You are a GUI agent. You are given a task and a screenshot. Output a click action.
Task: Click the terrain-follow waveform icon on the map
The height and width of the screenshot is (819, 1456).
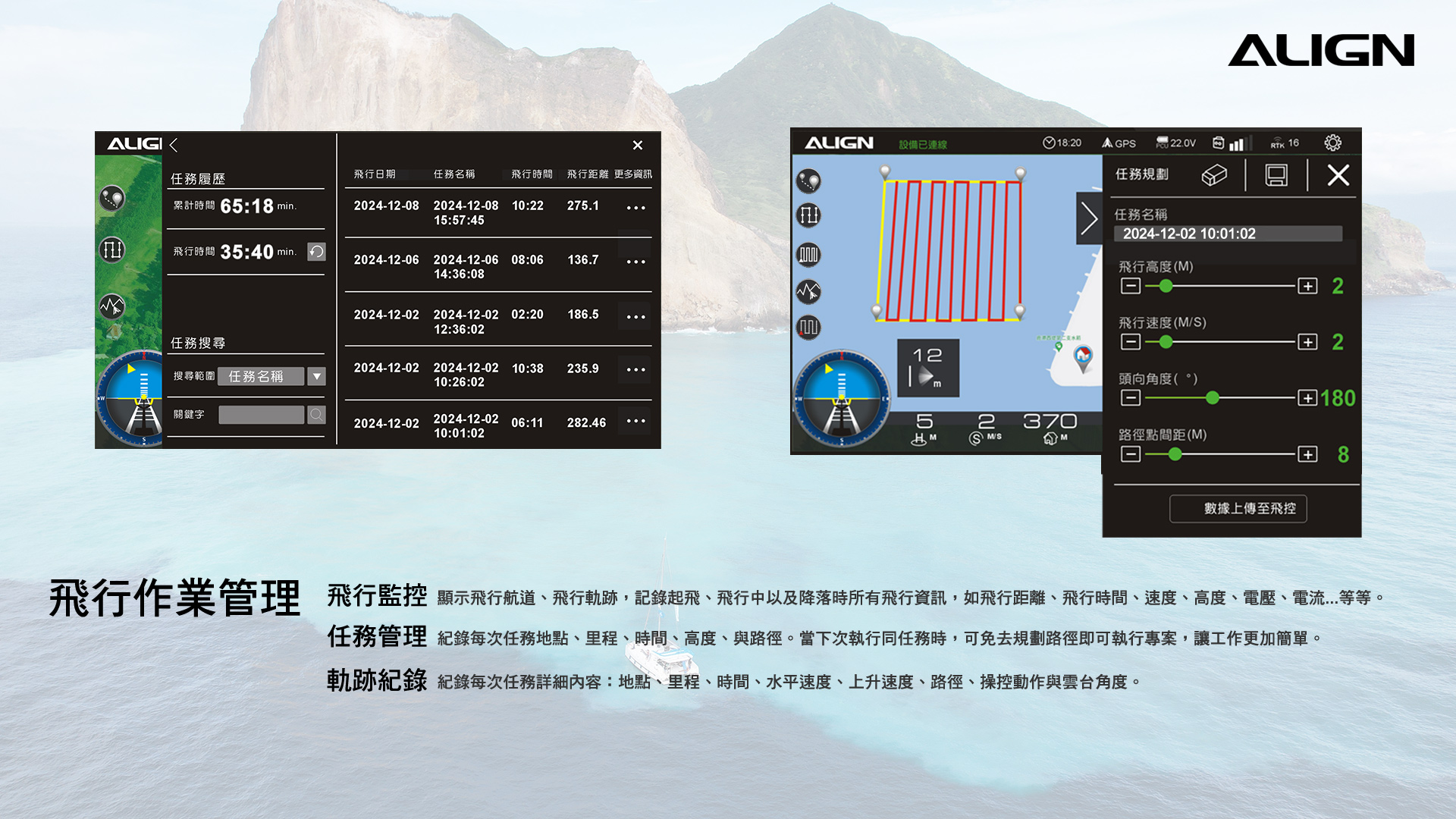tap(808, 291)
